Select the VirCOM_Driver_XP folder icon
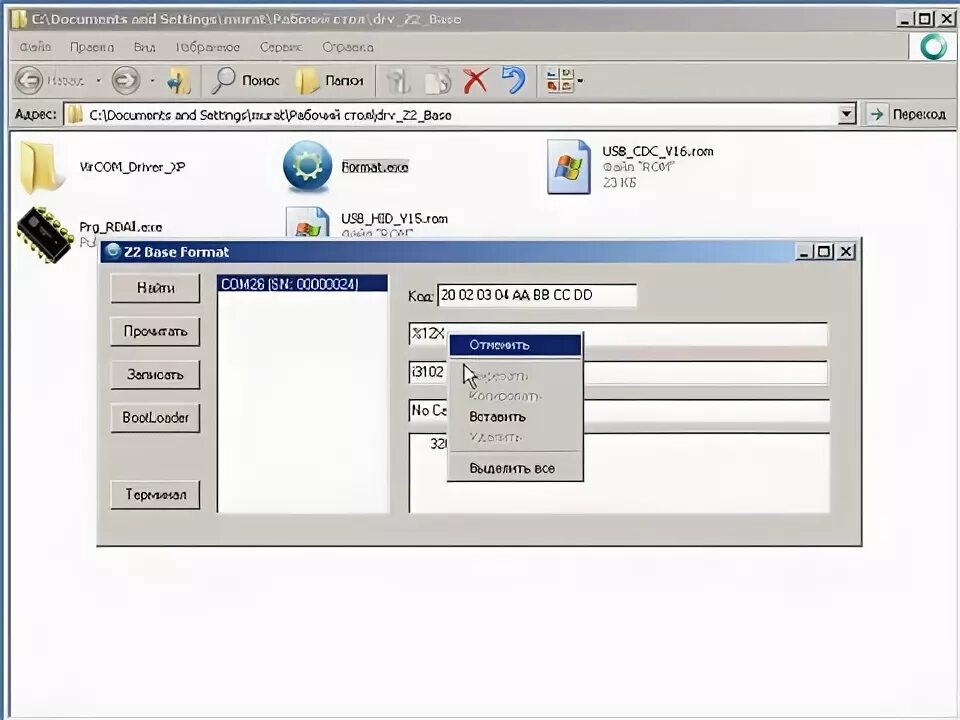The image size is (960, 720). (x=42, y=167)
